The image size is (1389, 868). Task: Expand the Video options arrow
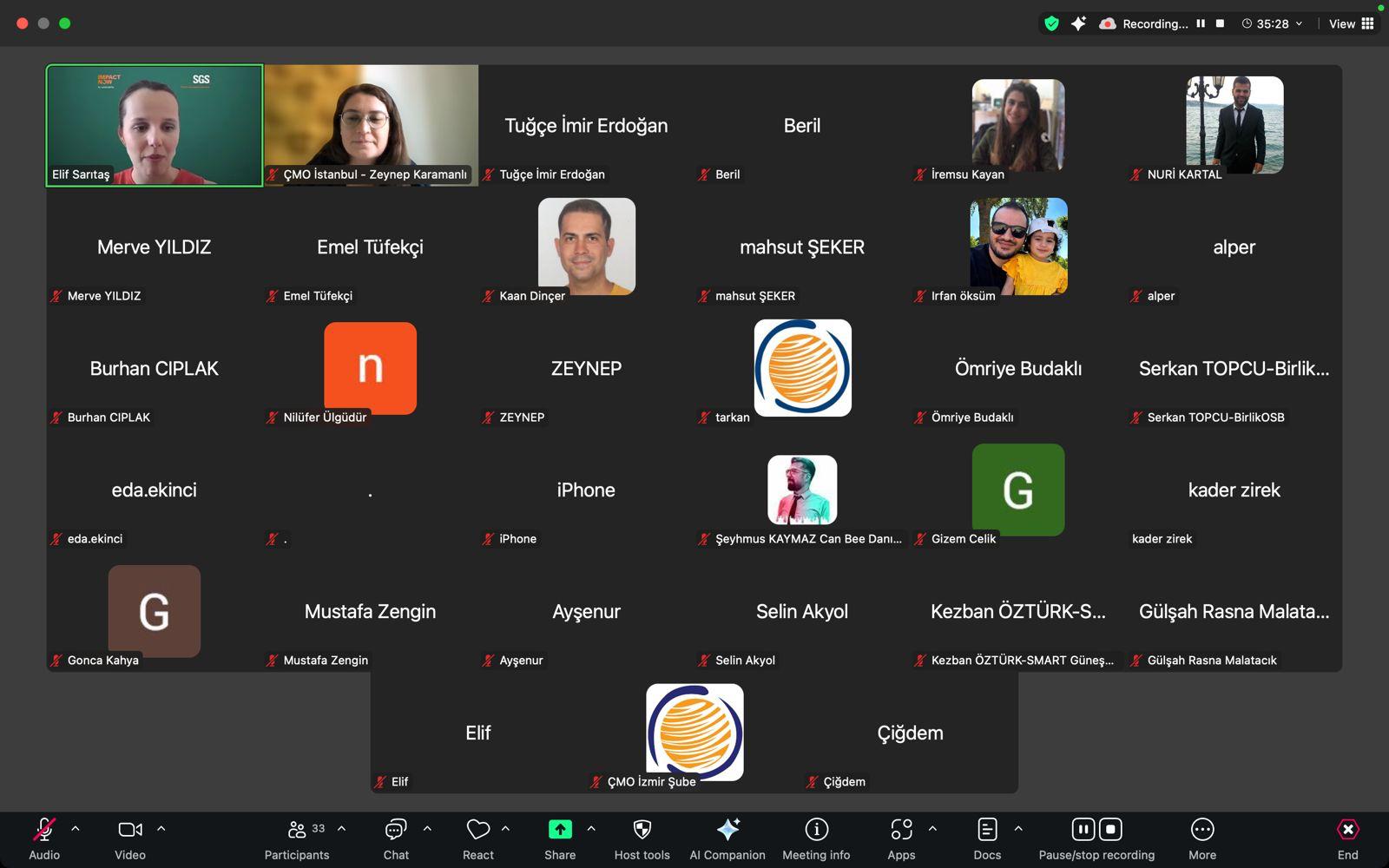[x=161, y=829]
